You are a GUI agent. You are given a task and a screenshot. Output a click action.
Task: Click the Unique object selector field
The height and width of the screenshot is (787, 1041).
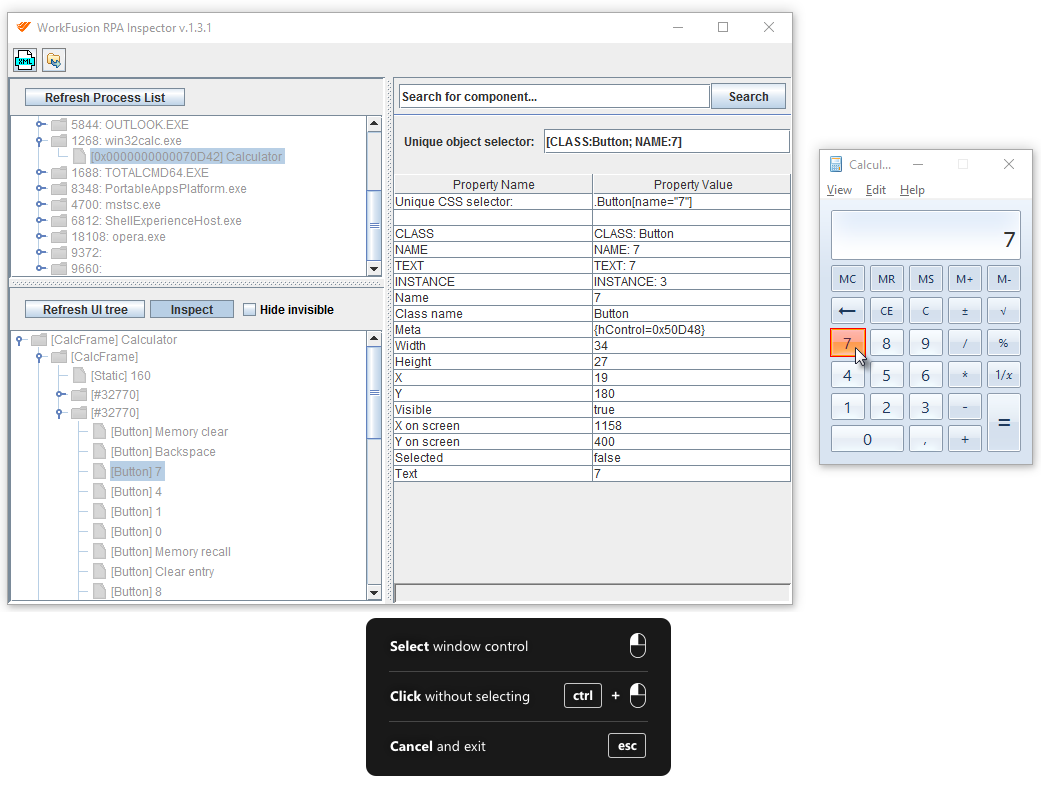[x=667, y=141]
